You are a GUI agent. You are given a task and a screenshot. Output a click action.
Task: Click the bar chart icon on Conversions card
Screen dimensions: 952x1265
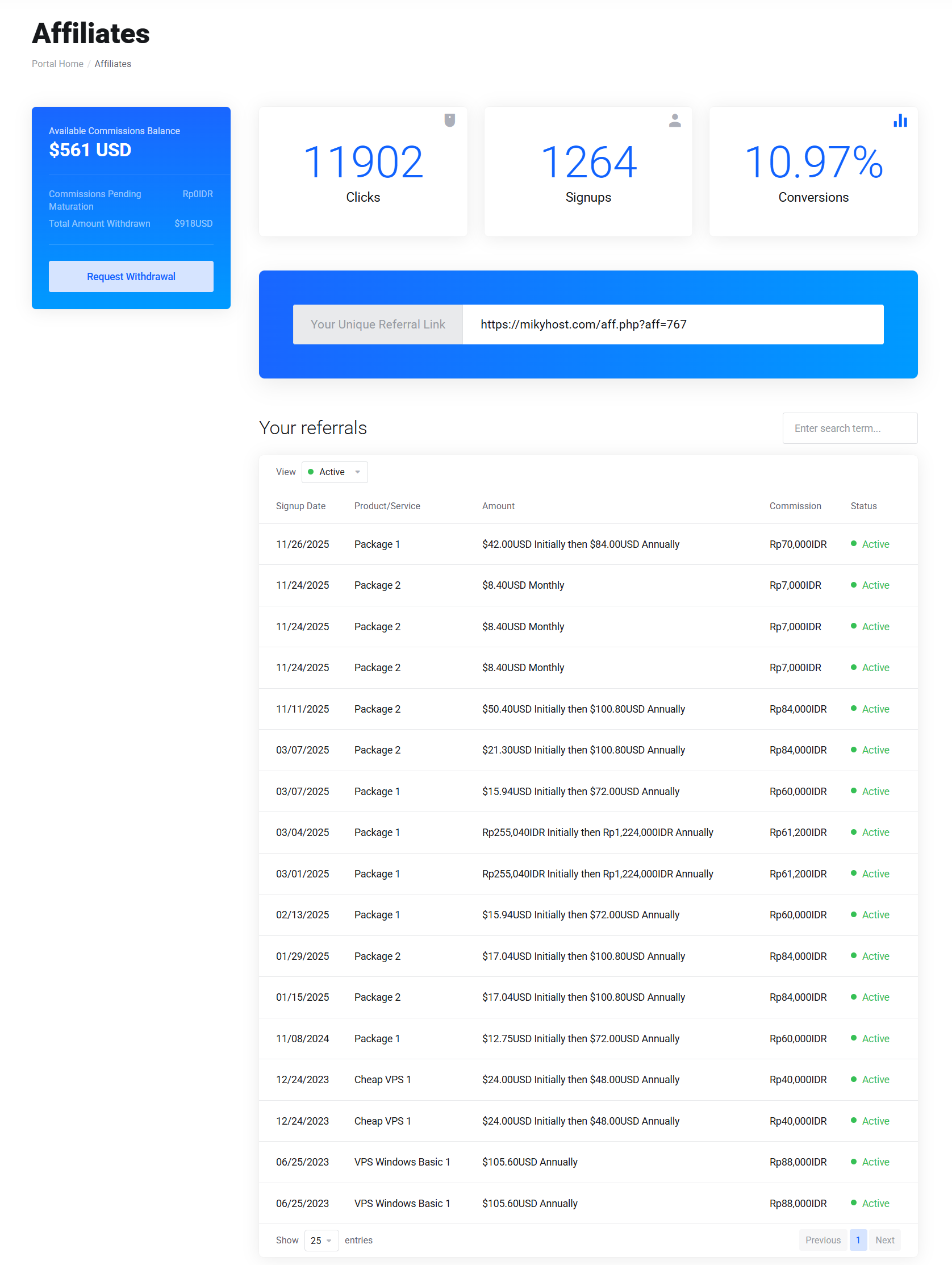(900, 120)
